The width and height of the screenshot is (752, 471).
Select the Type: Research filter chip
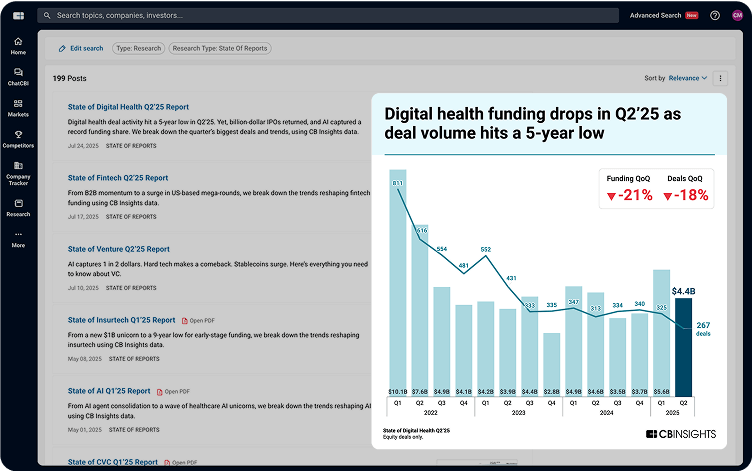(x=137, y=48)
